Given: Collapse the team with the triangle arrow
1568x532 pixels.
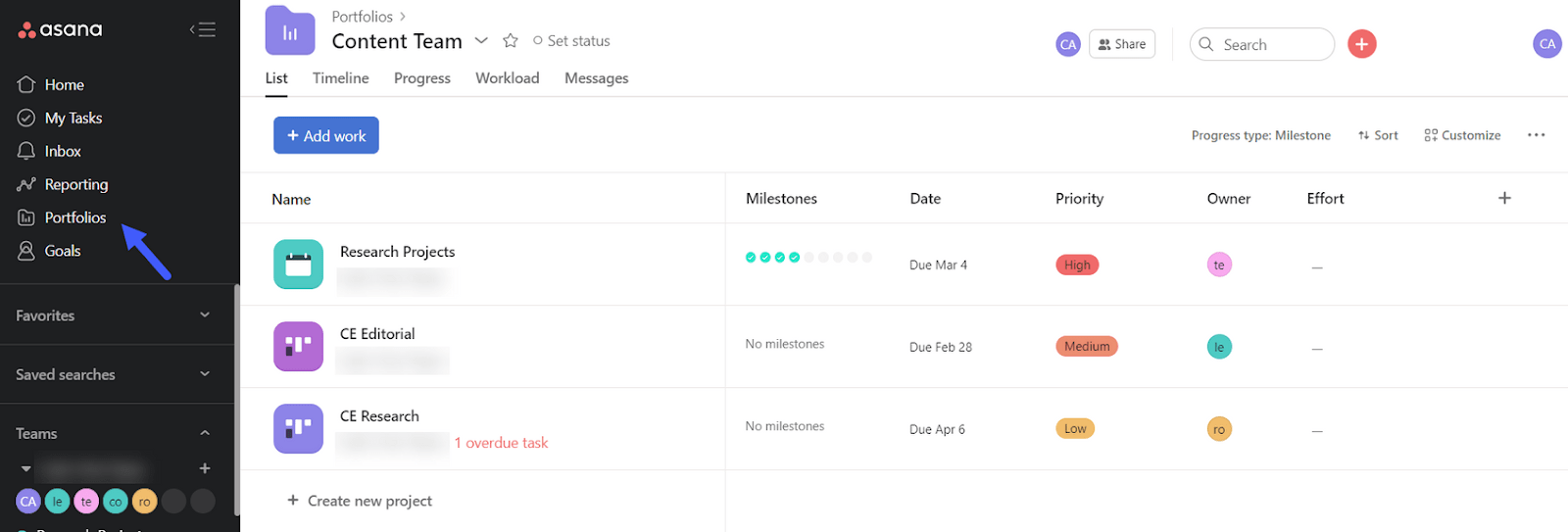Looking at the screenshot, I should [26, 469].
